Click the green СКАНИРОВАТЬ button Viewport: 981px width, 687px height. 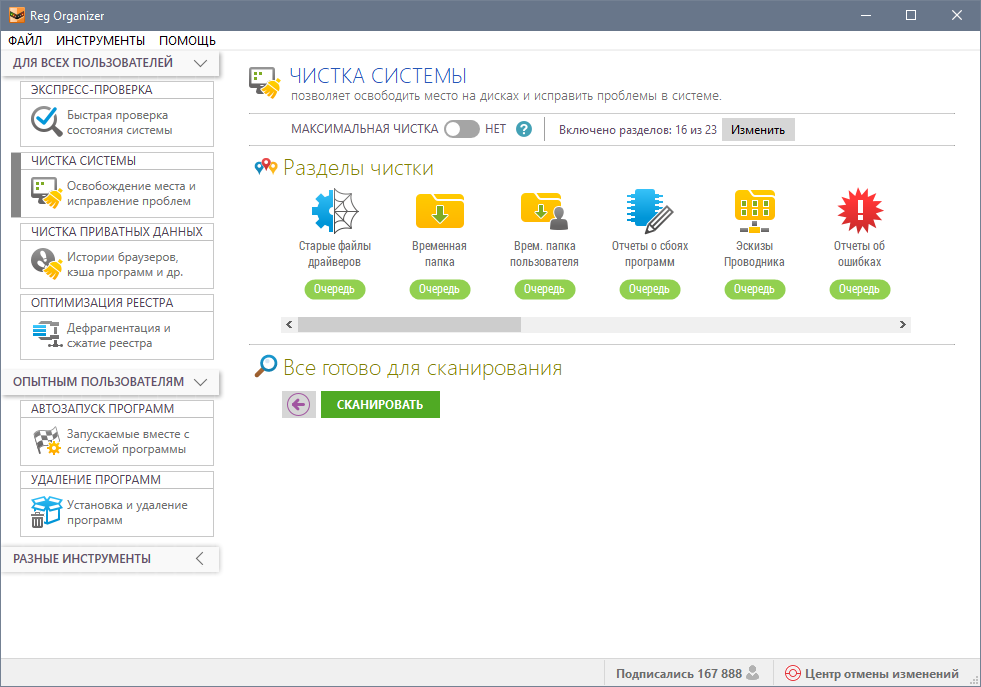tap(380, 405)
